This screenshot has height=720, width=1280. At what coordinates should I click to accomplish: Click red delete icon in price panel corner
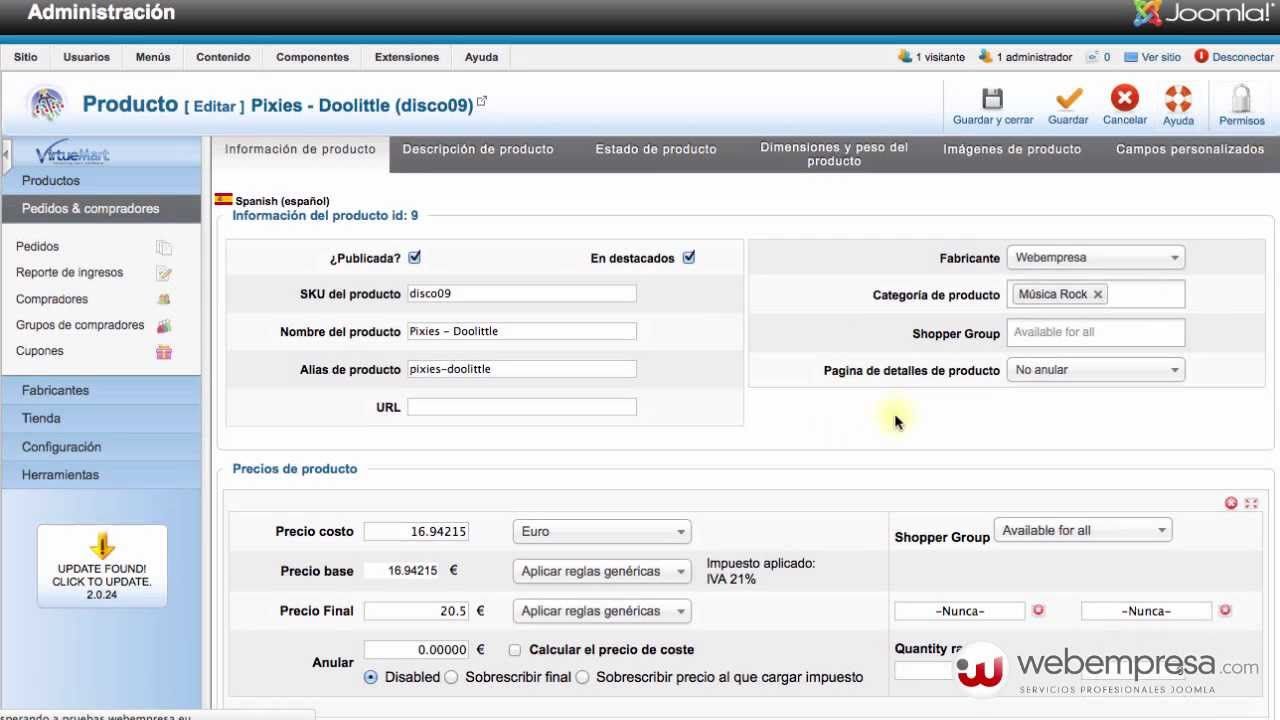tap(1232, 503)
